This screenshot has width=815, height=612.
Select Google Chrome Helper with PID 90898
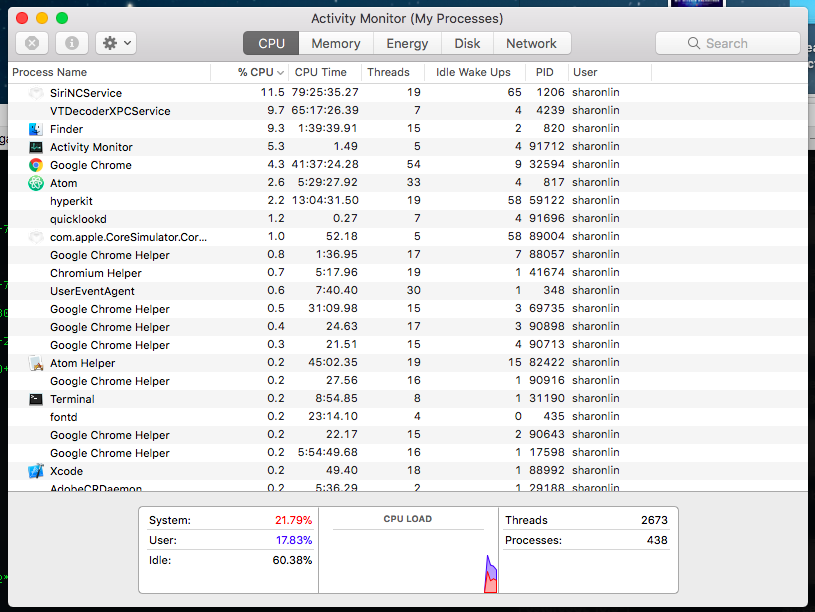tap(408, 327)
